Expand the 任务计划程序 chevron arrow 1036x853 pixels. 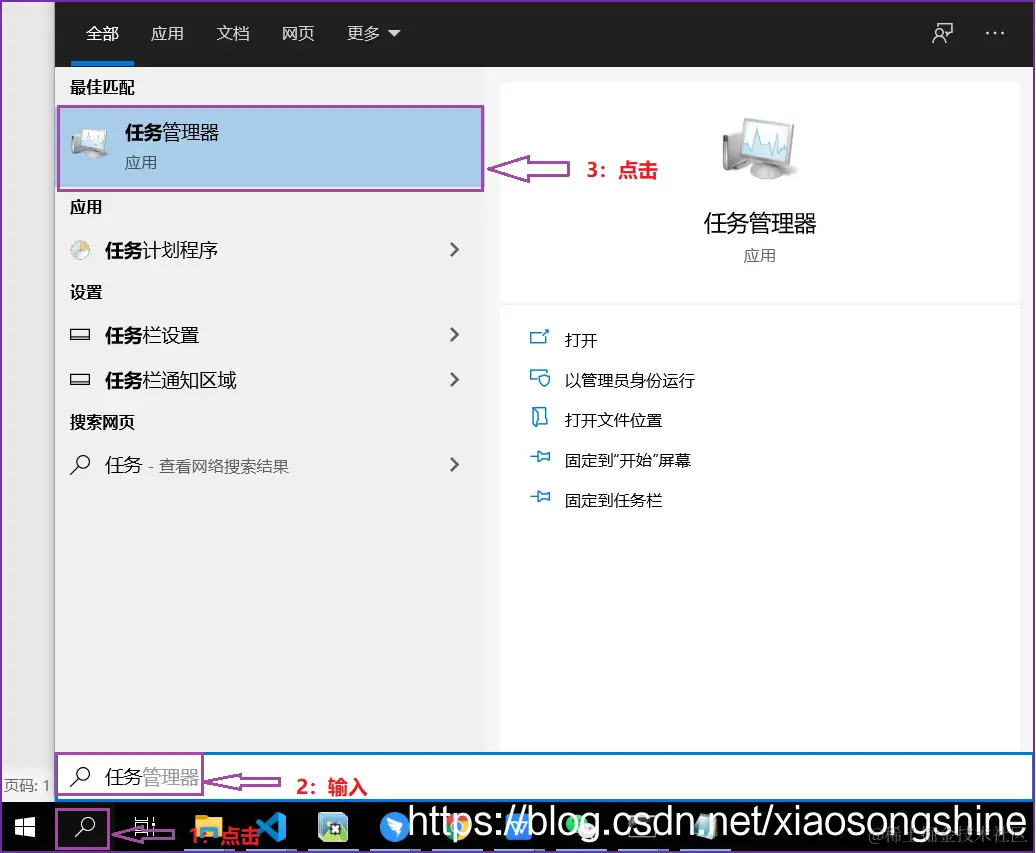tap(455, 250)
